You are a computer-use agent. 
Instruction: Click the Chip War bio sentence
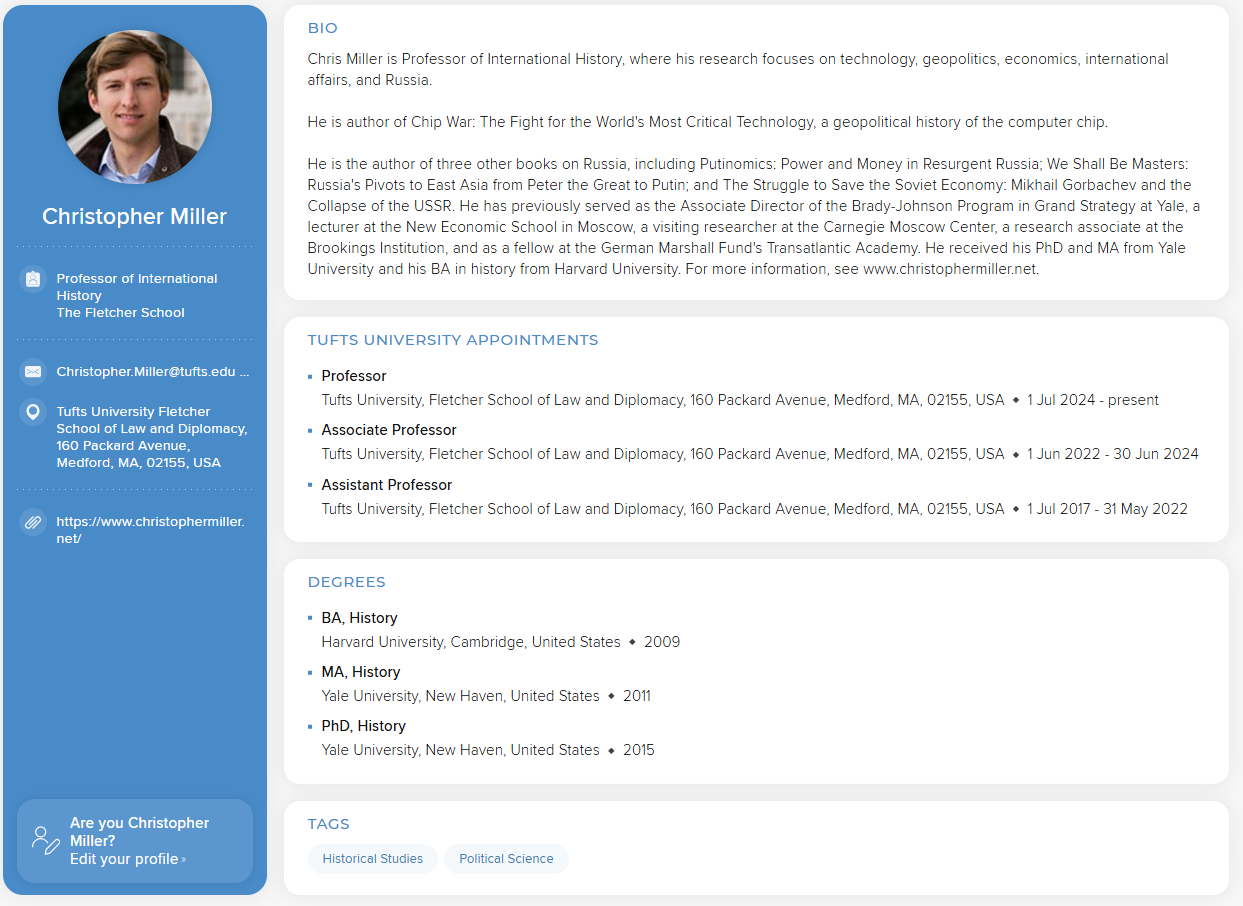708,122
